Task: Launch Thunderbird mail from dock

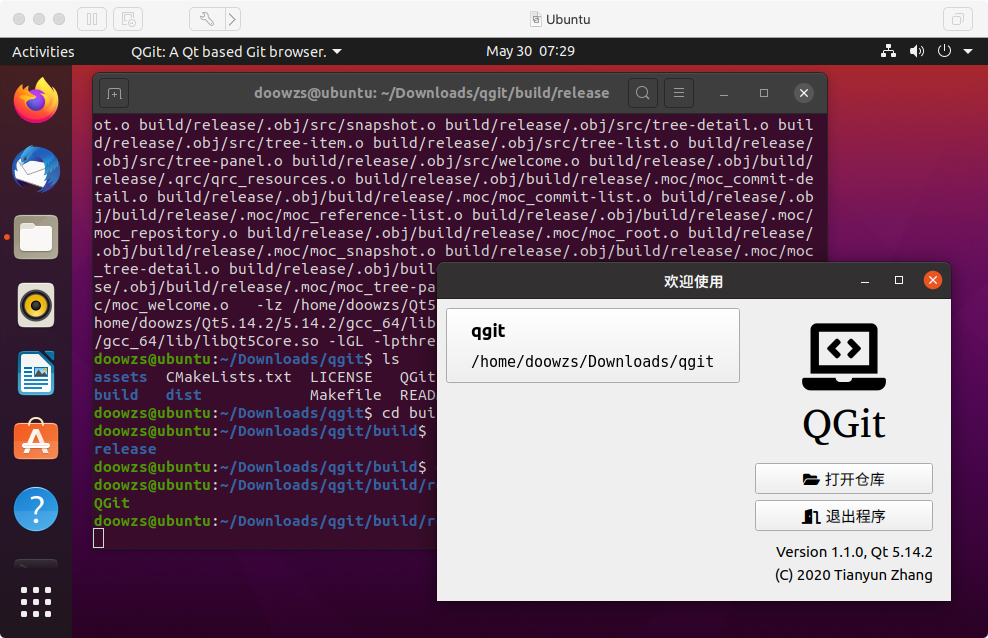Action: (36, 169)
